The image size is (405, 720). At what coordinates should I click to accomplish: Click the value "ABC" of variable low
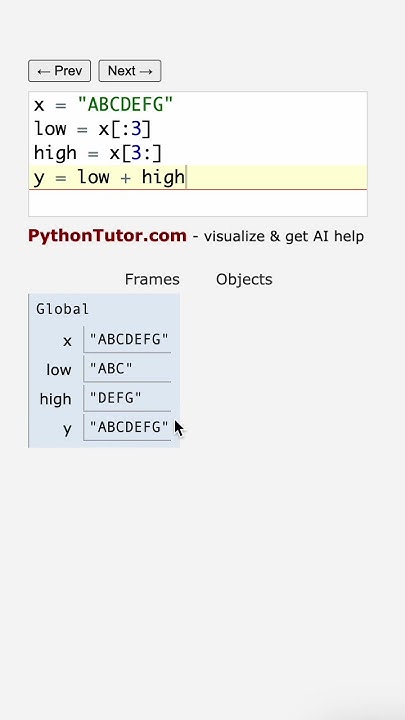pos(111,368)
